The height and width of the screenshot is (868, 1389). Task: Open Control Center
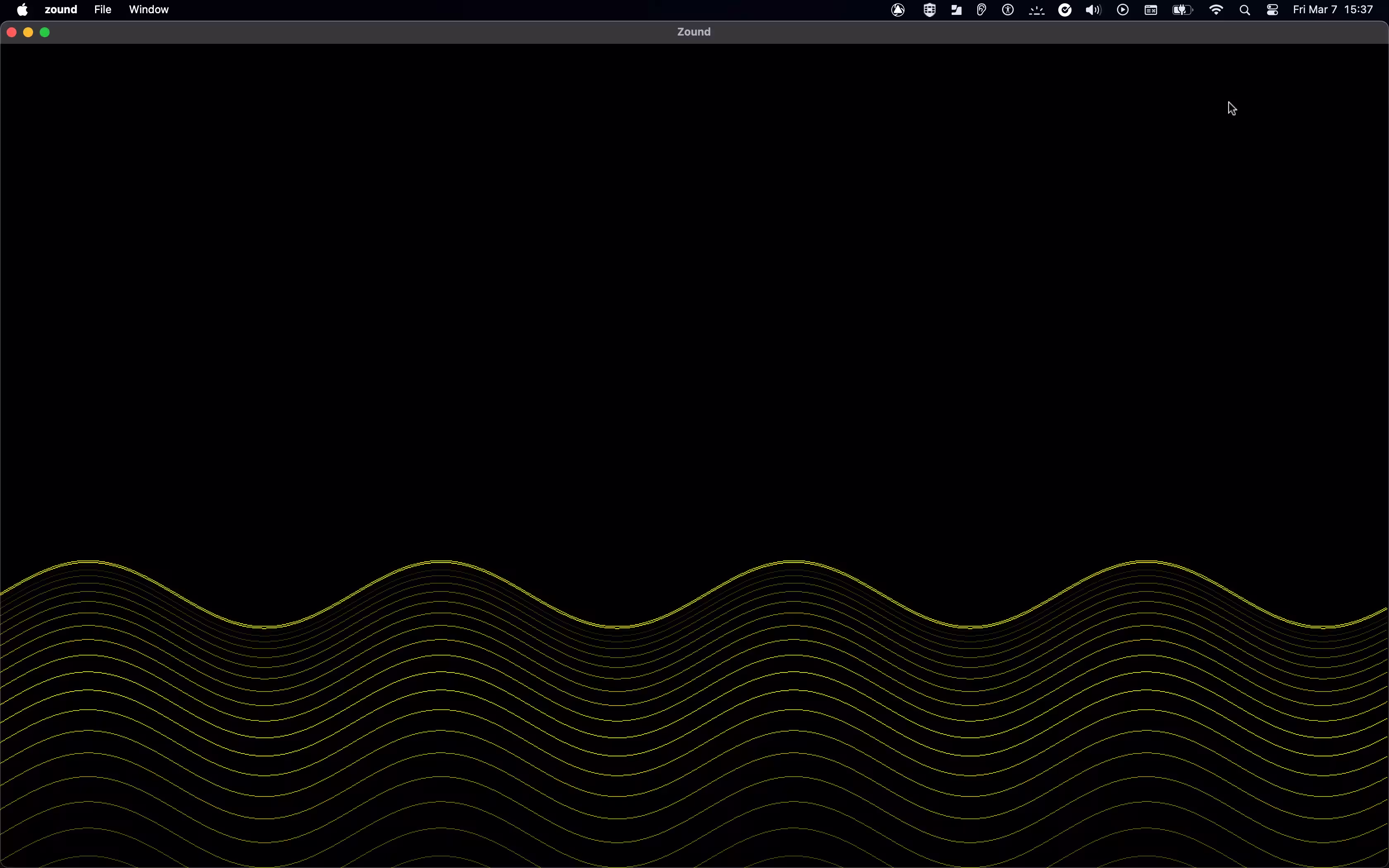pos(1272,10)
